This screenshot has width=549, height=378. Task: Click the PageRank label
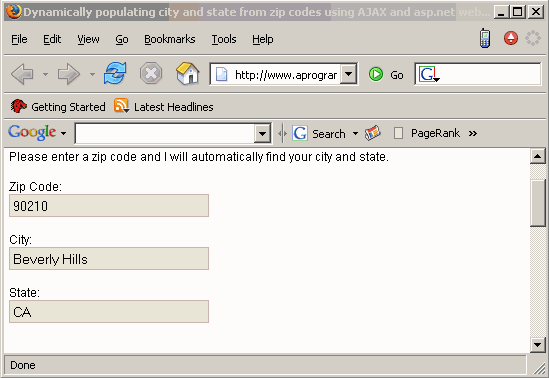point(435,133)
